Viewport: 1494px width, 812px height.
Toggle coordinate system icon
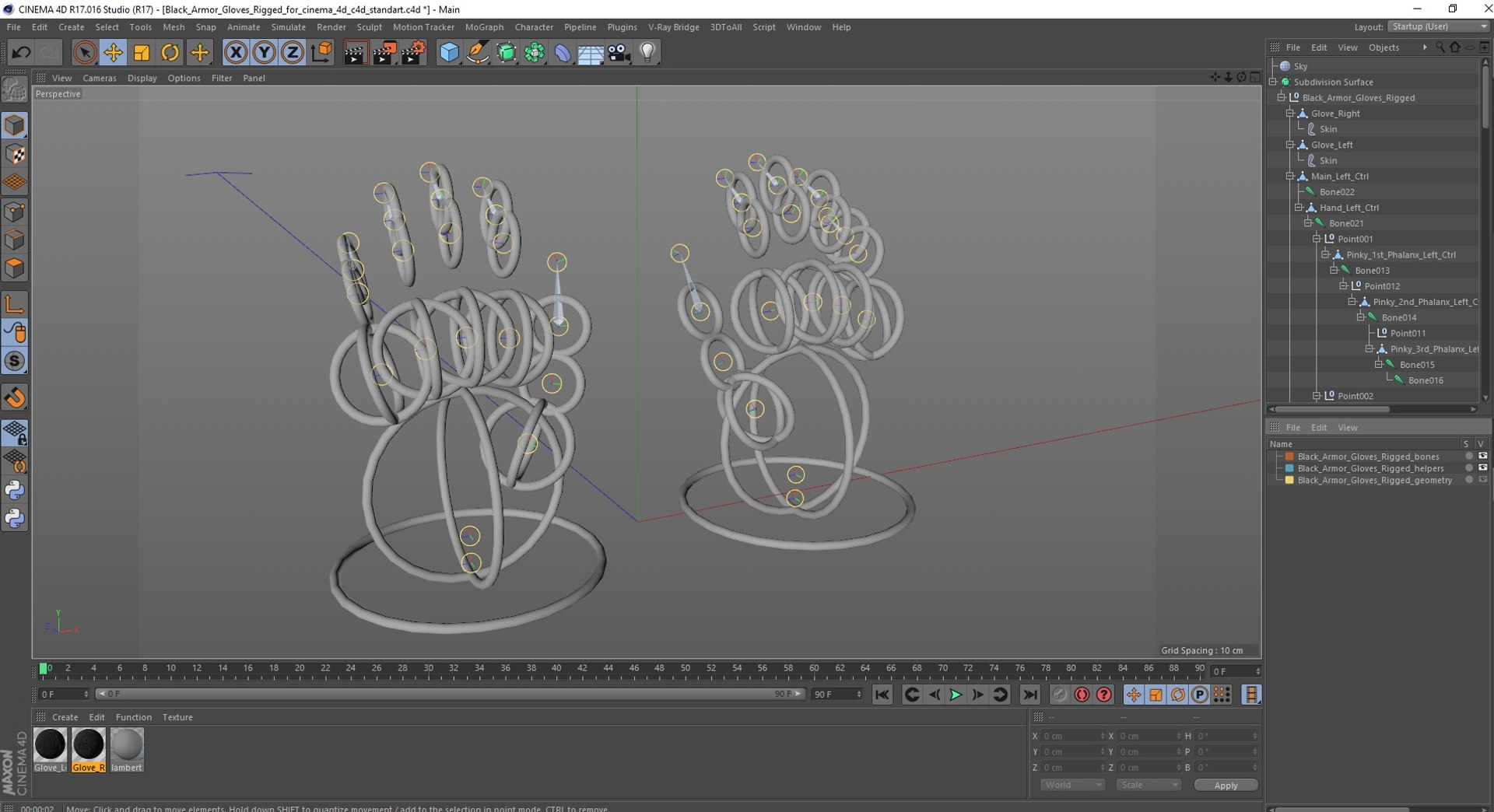tap(321, 52)
